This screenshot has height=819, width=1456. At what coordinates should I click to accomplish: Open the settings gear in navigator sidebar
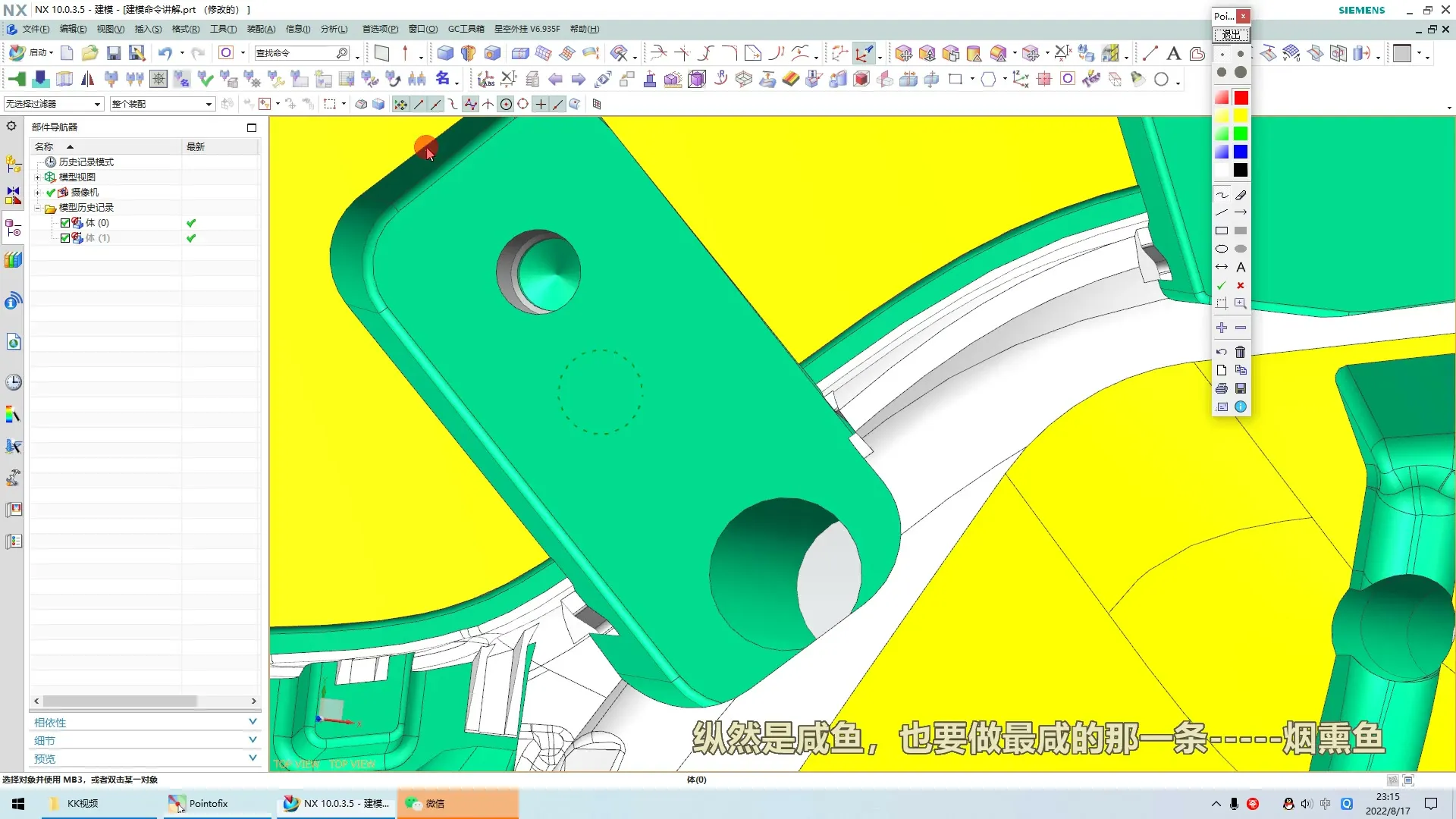[11, 127]
